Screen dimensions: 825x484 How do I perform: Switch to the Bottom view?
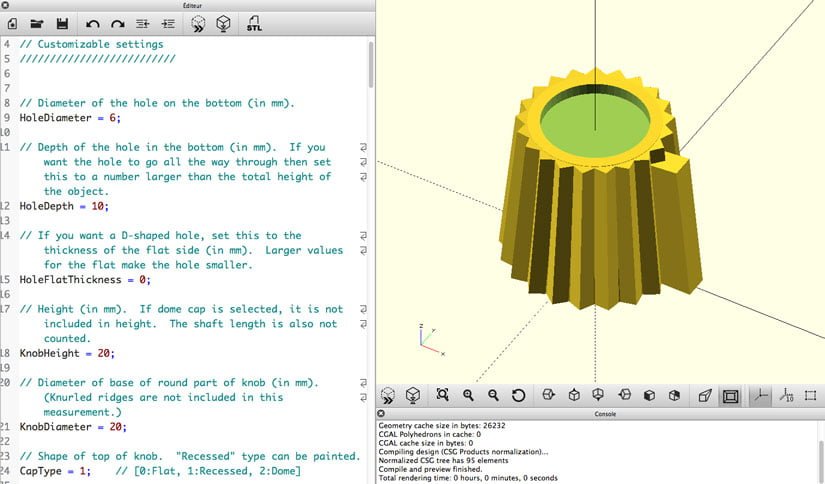click(598, 395)
